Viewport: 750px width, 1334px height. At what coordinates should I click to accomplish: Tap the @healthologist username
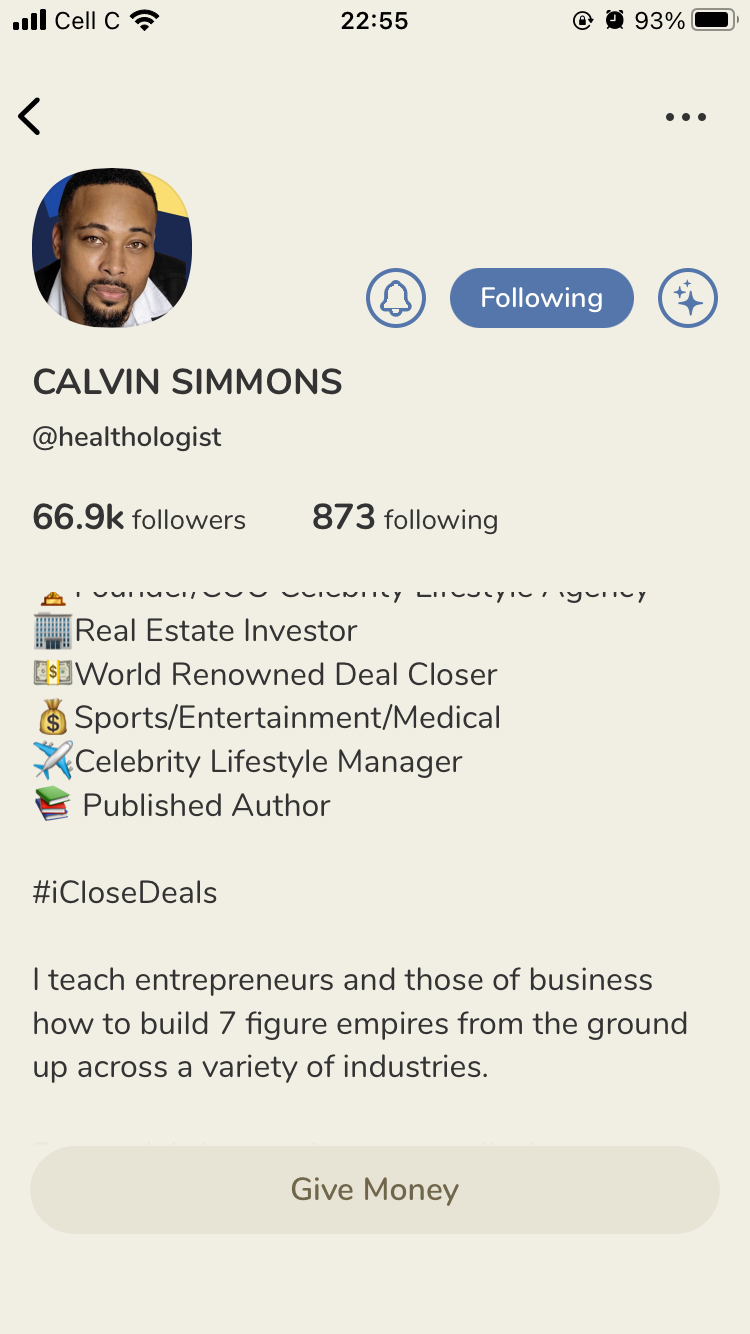(x=127, y=437)
